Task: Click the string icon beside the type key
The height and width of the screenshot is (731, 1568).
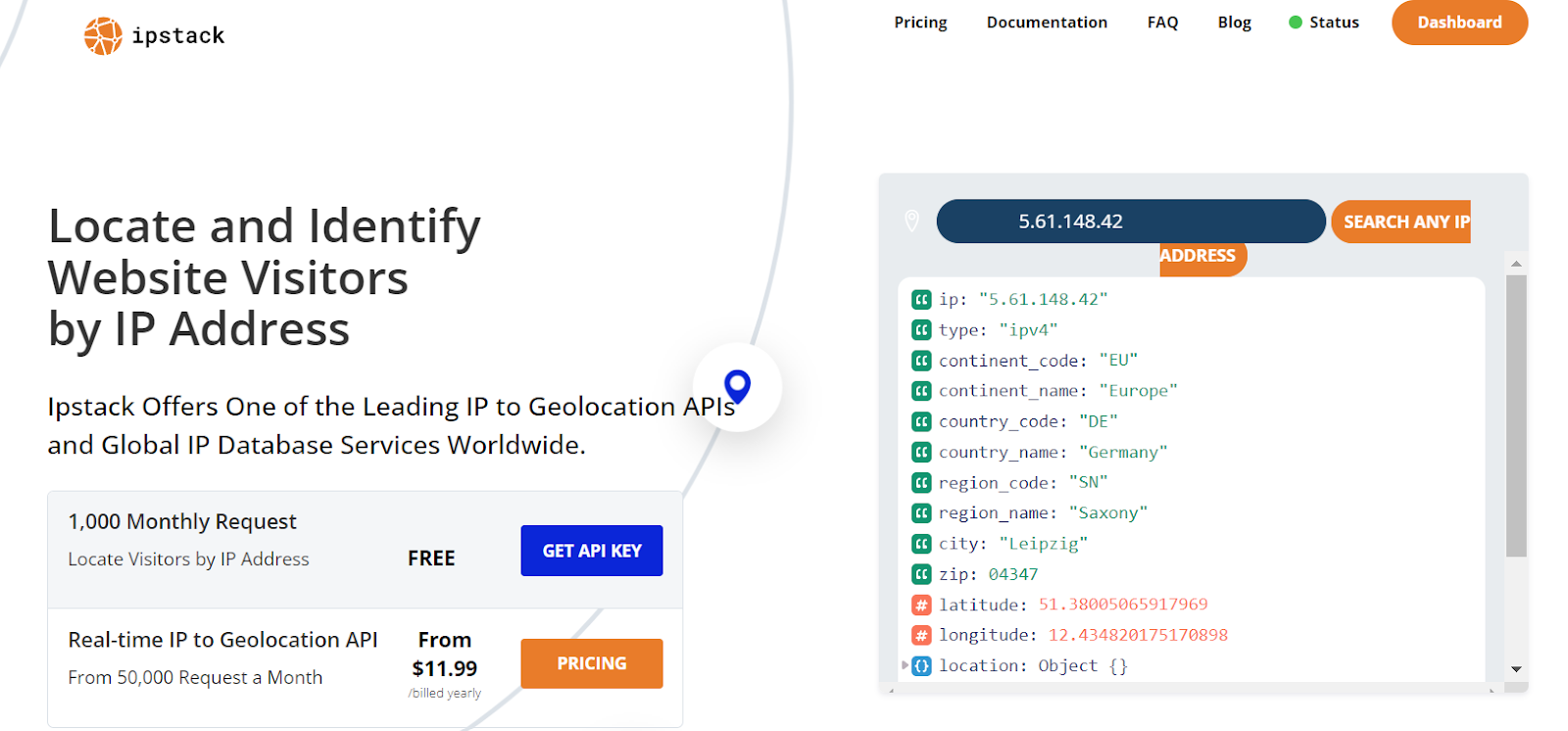Action: 921,330
